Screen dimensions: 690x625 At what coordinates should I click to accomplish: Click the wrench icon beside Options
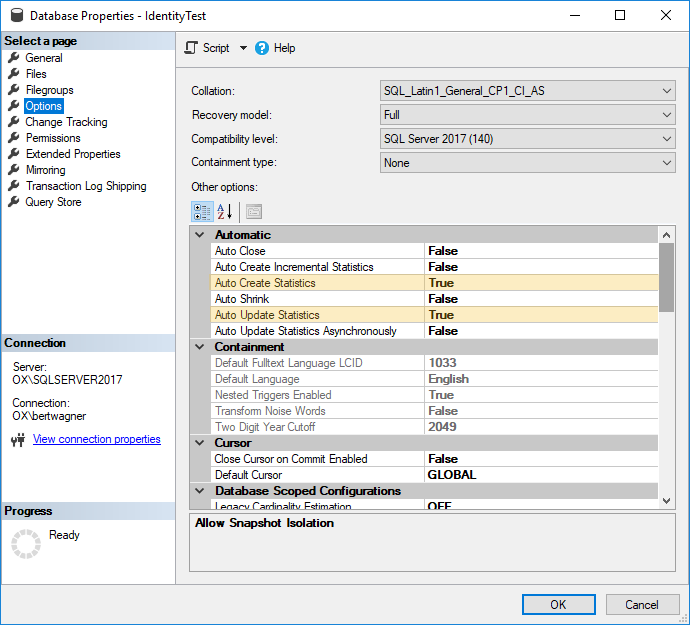click(x=14, y=106)
